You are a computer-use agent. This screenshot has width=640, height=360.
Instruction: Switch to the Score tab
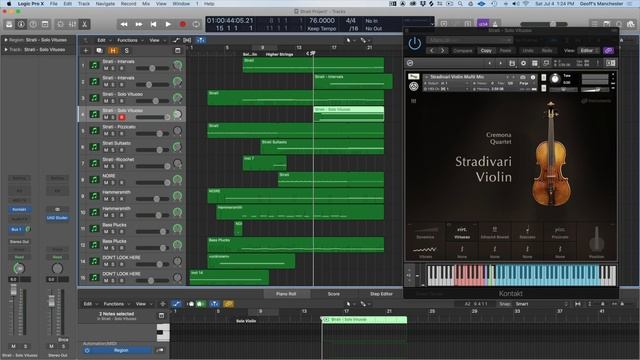click(x=333, y=294)
